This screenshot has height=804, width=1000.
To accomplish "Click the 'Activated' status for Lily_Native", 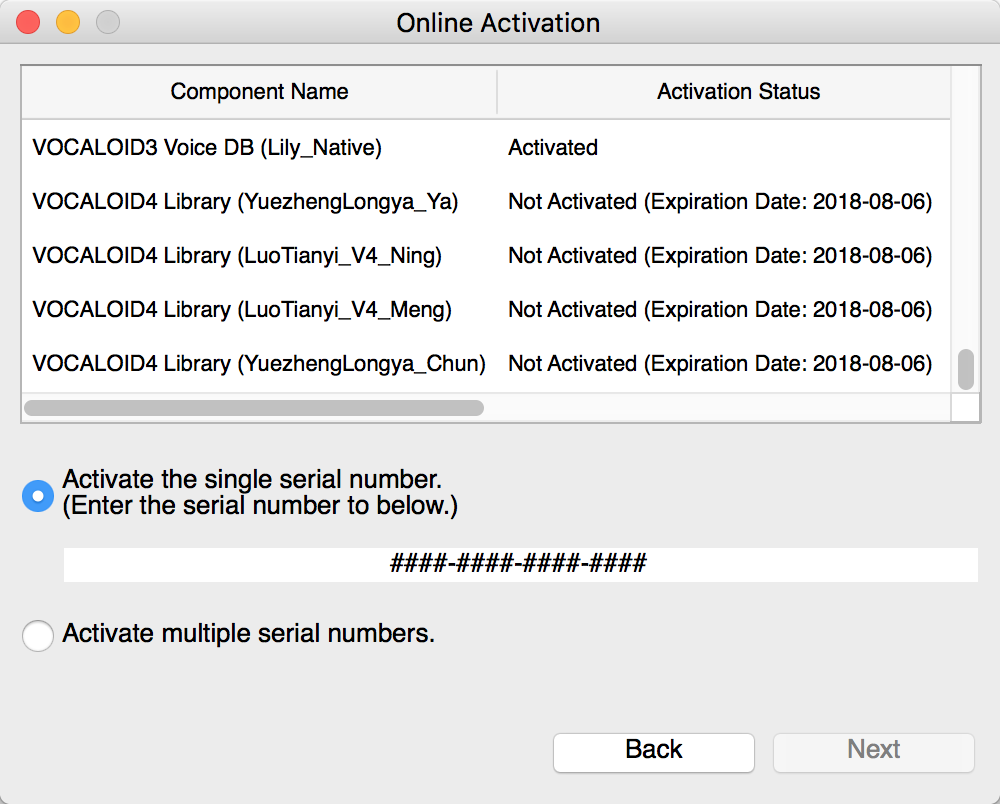I will click(553, 147).
